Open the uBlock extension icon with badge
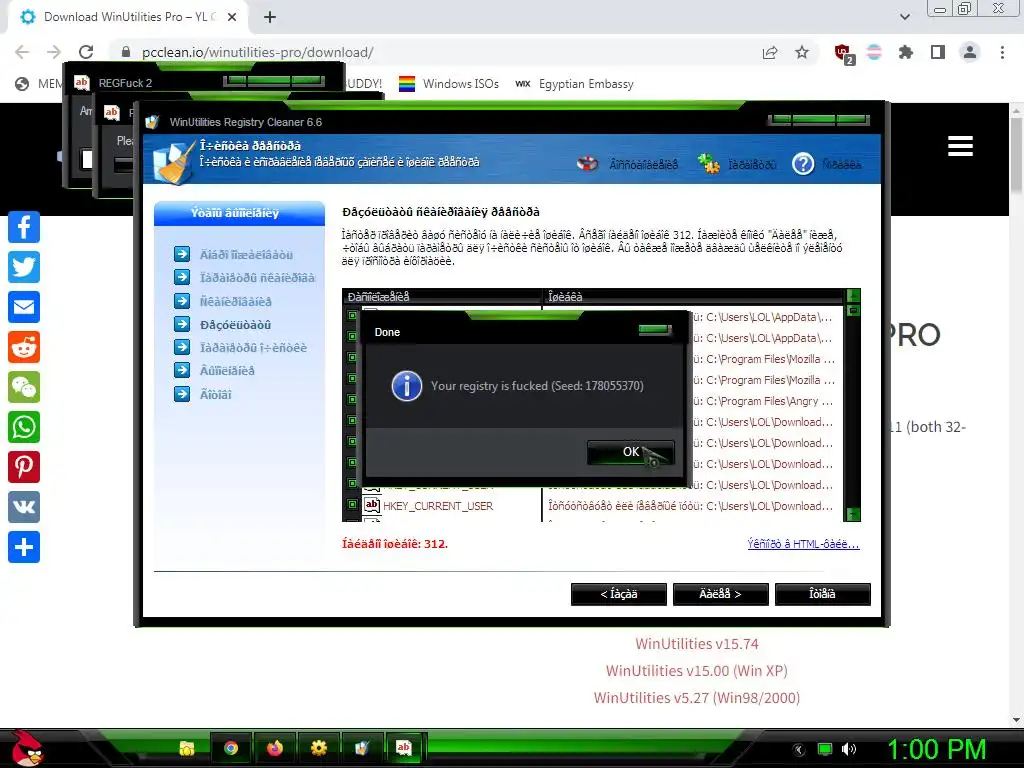This screenshot has height=768, width=1024. pyautogui.click(x=844, y=53)
